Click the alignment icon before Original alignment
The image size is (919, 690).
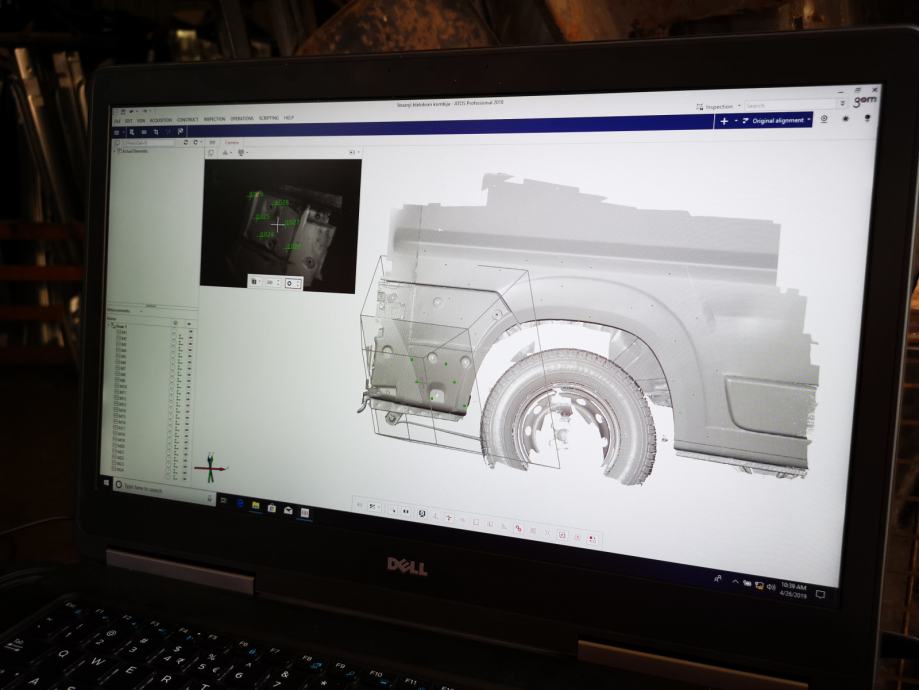[745, 121]
